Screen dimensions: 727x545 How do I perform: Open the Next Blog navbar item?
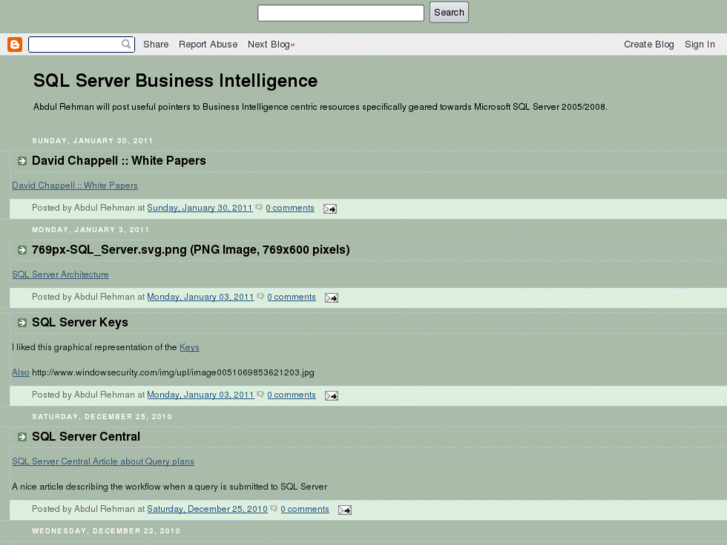click(271, 44)
